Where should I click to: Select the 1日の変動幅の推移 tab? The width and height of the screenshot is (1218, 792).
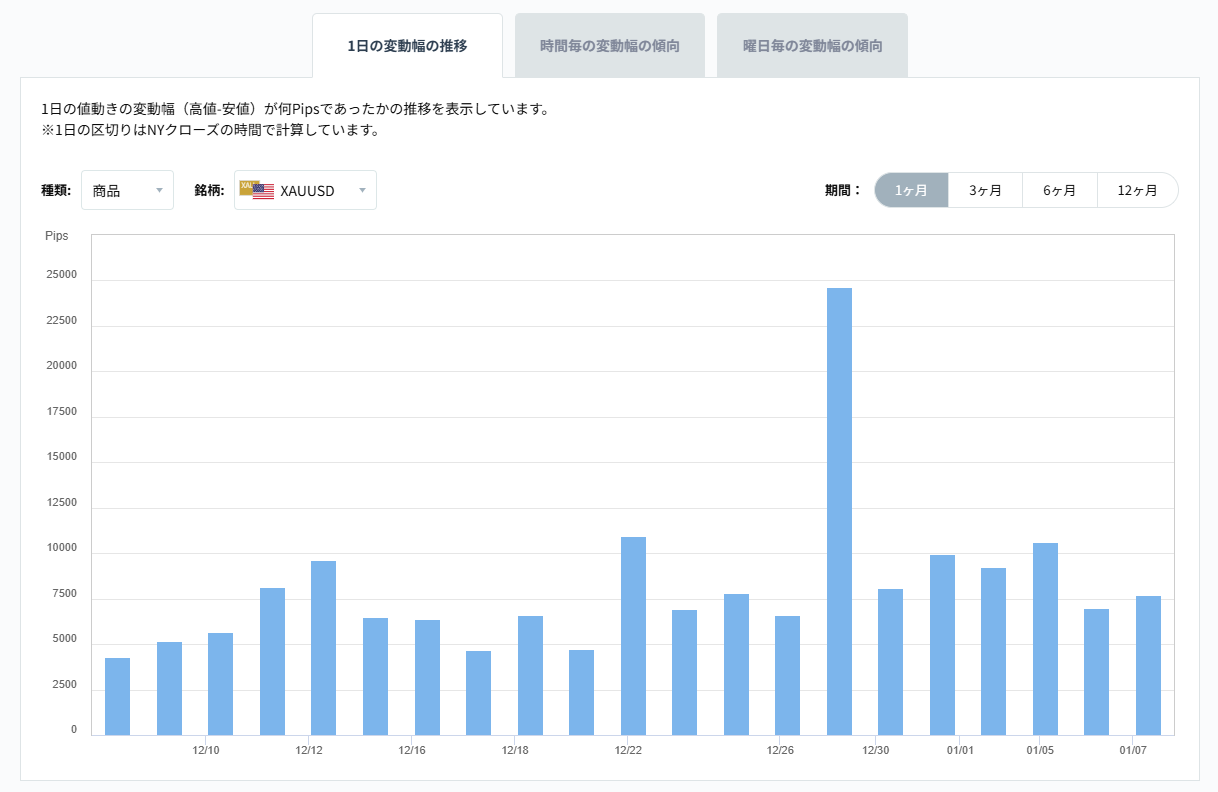coord(407,45)
